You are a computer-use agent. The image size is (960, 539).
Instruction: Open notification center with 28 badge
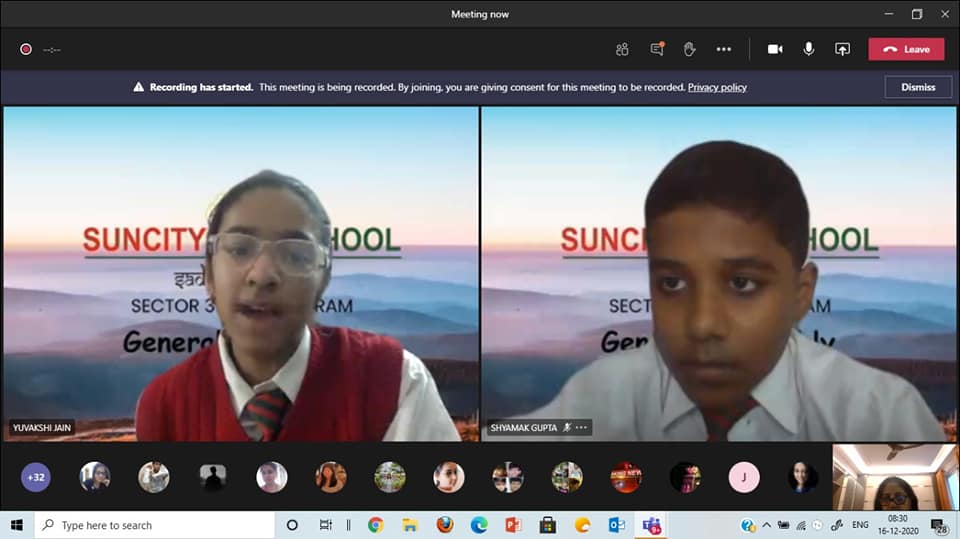point(939,525)
